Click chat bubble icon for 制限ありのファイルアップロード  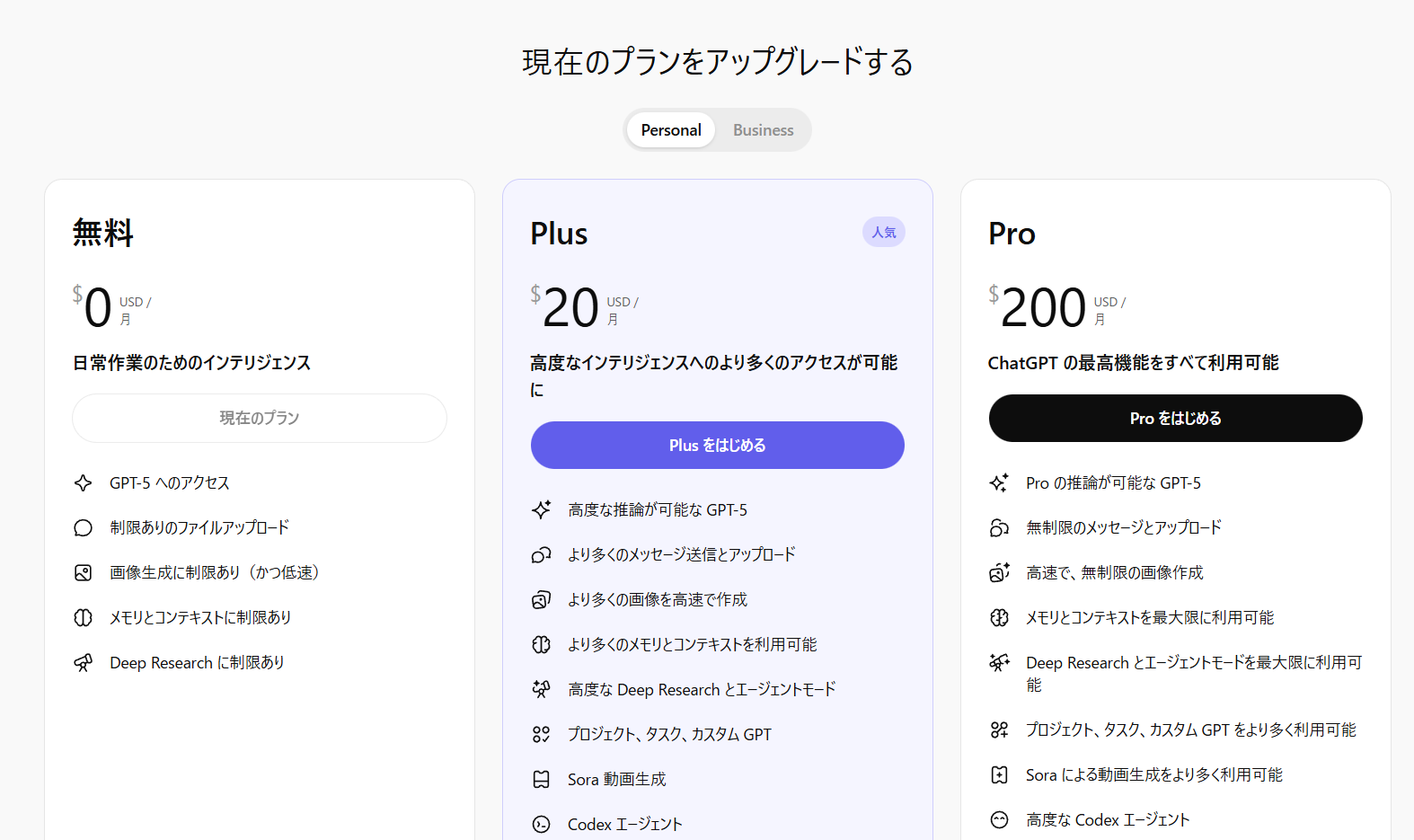(x=84, y=528)
